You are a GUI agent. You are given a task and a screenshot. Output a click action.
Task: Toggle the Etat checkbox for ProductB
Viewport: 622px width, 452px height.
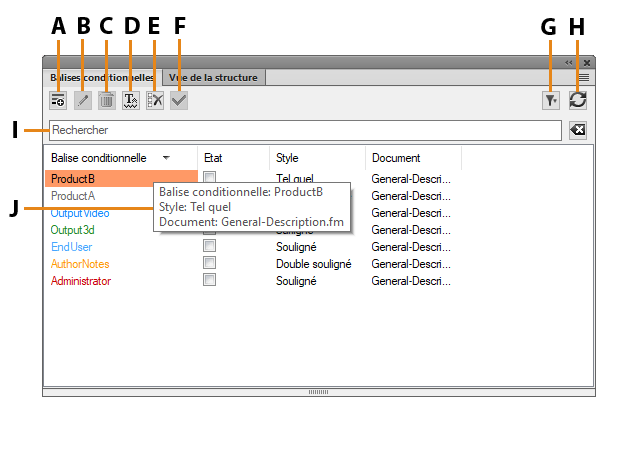click(x=209, y=178)
